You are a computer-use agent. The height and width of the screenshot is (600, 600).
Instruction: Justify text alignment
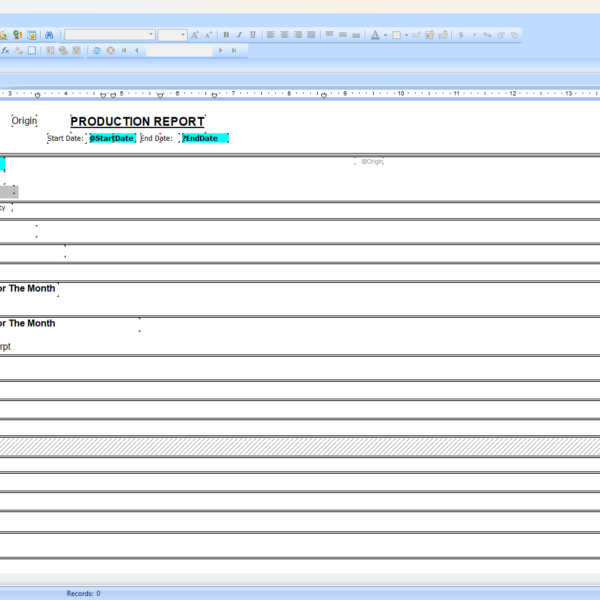[x=311, y=35]
